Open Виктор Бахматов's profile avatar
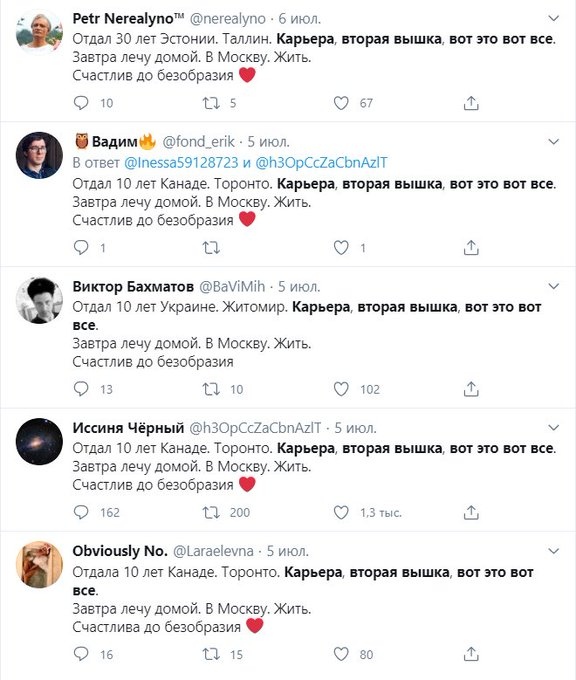This screenshot has width=576, height=680. 39,301
